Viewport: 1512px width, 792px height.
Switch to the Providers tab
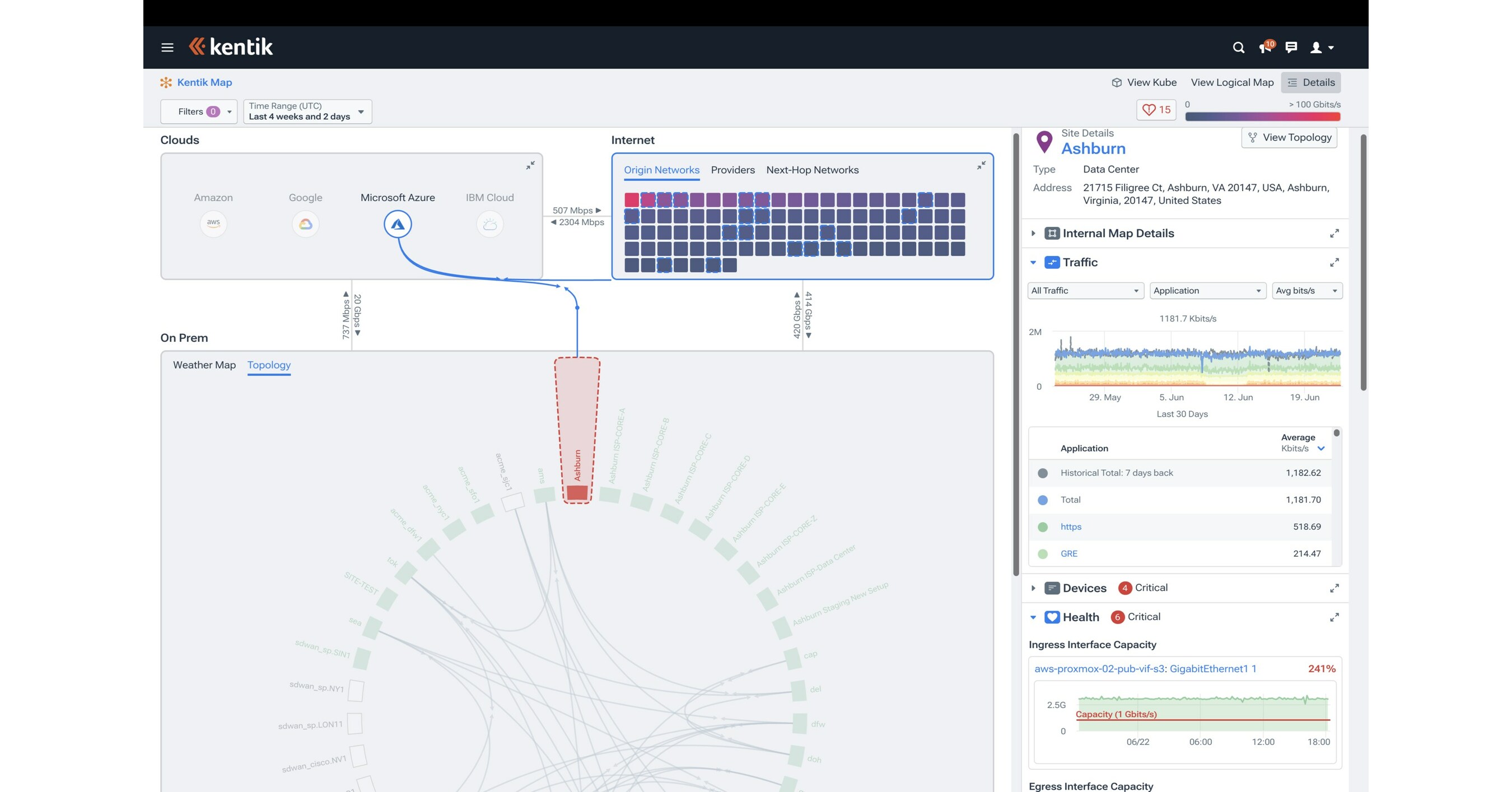pyautogui.click(x=732, y=170)
